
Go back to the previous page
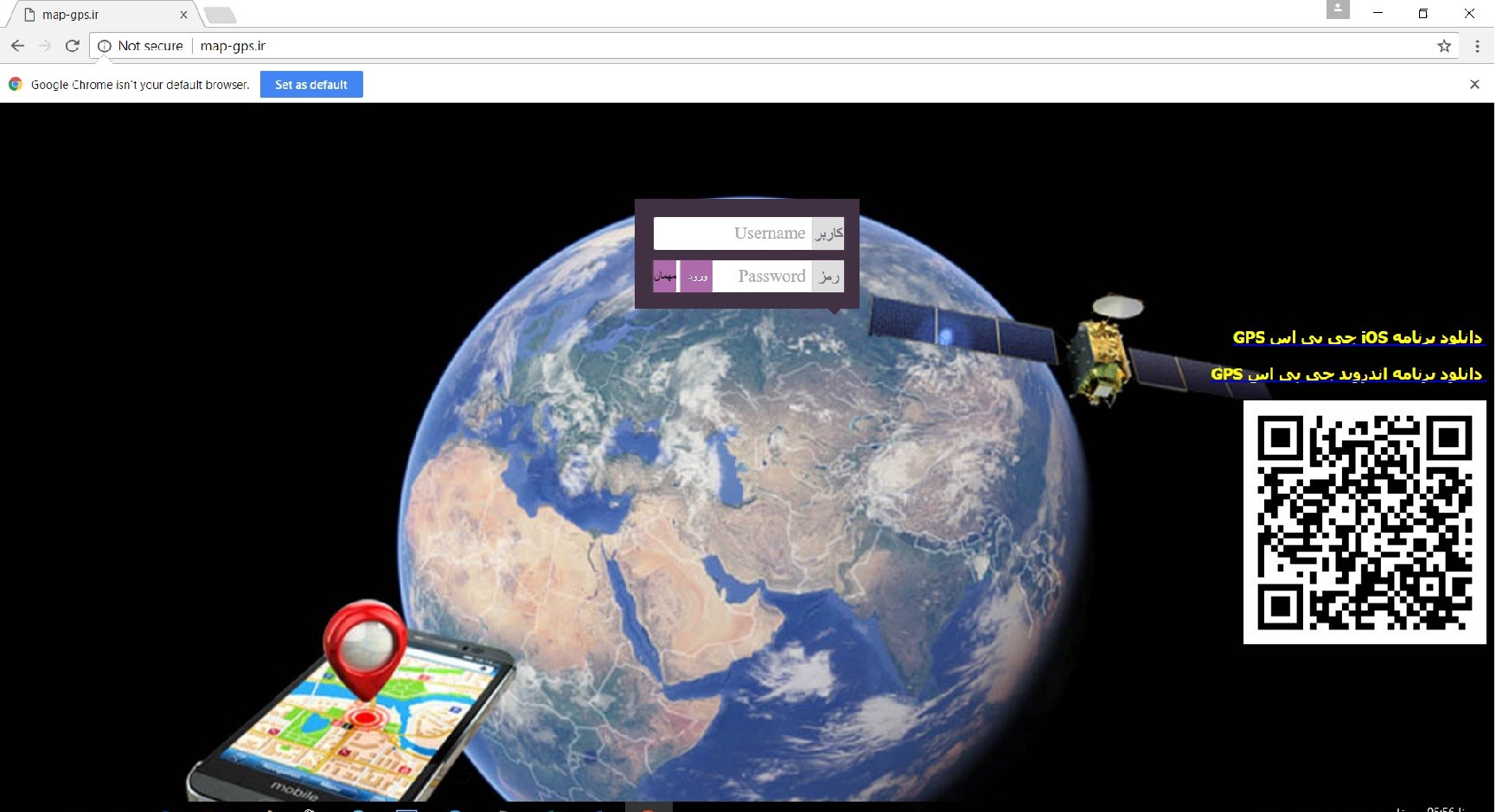point(17,46)
